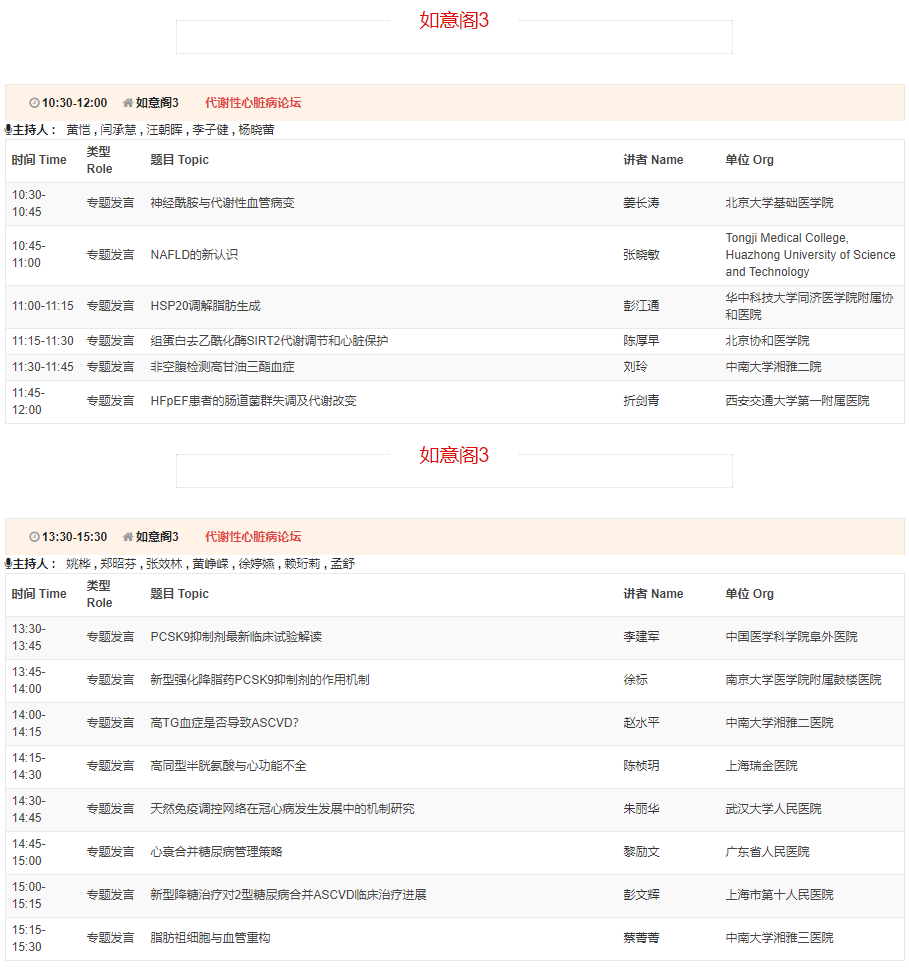Select the topic 心衰合并糖尿病管理策略
The image size is (909, 970).
[x=216, y=852]
